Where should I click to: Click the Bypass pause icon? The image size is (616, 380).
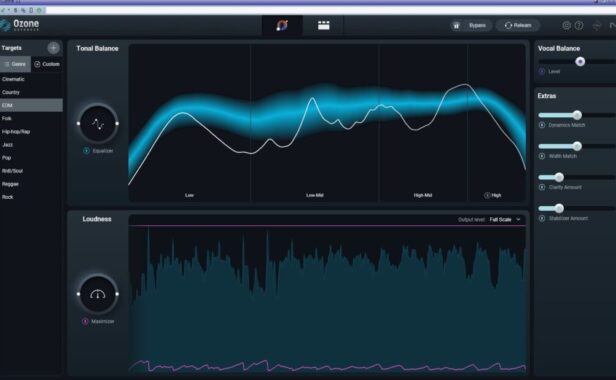point(456,26)
